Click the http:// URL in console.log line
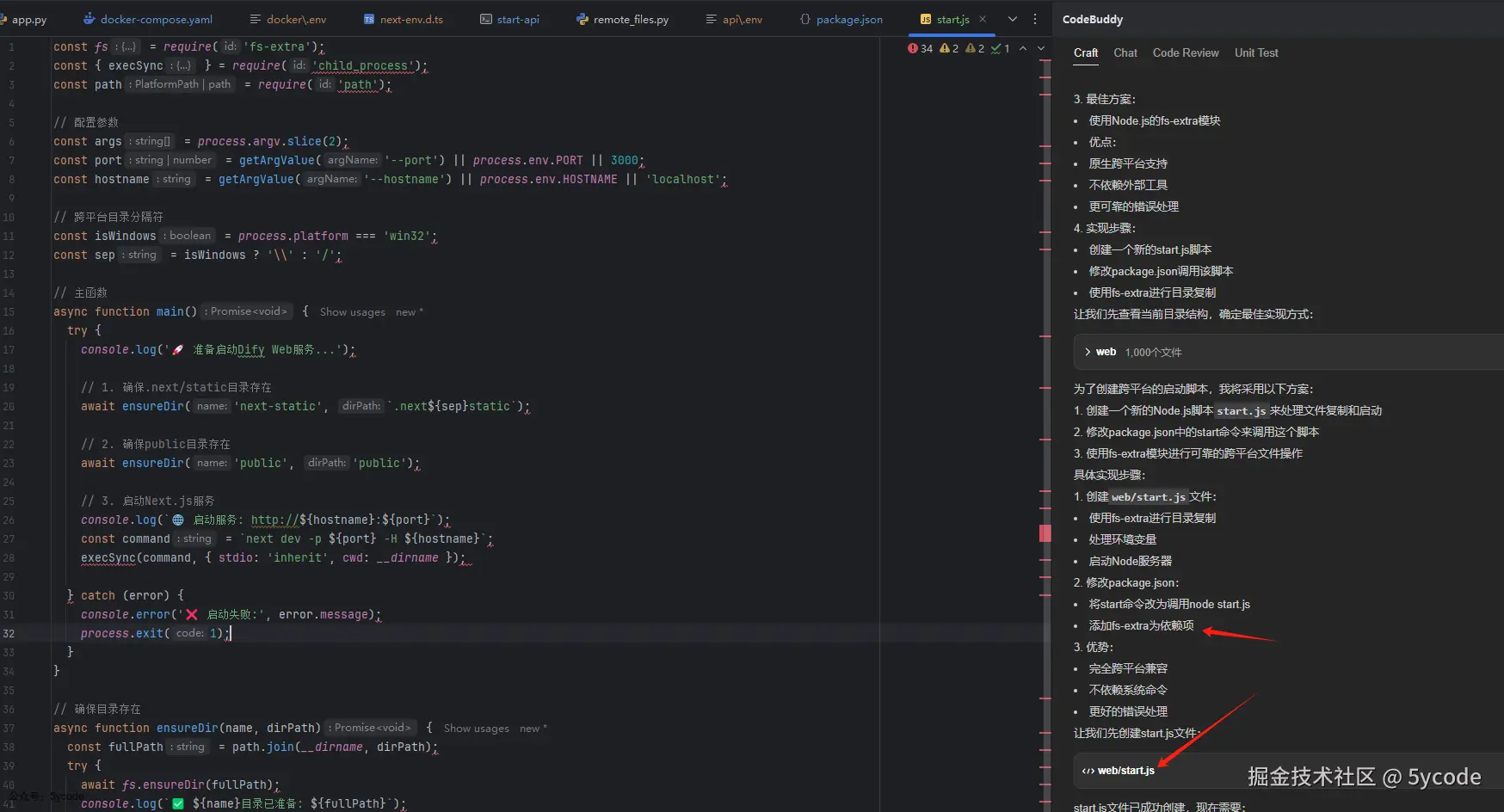The height and width of the screenshot is (812, 1504). 275,520
